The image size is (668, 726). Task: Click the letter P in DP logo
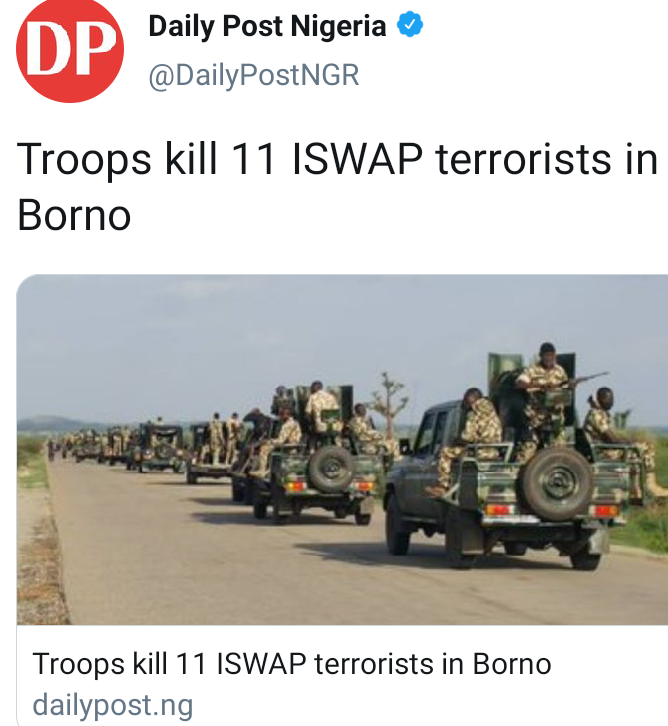click(93, 49)
